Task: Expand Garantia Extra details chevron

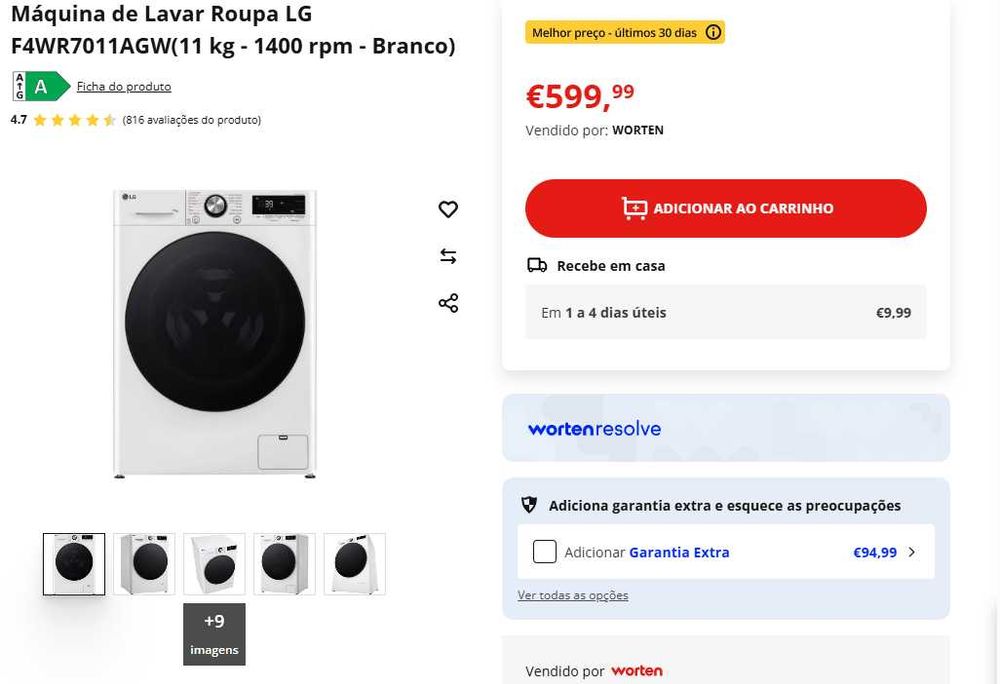Action: point(912,552)
